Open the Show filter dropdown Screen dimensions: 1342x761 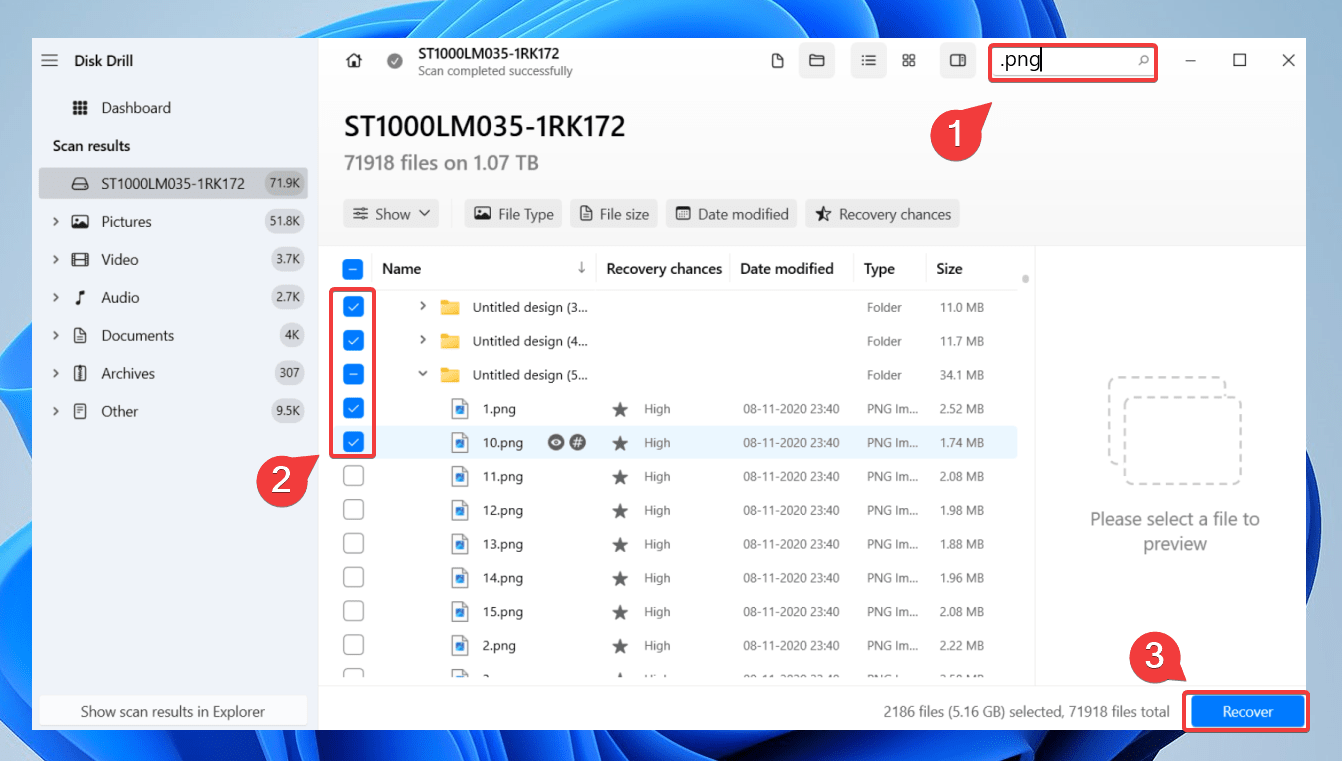point(391,214)
